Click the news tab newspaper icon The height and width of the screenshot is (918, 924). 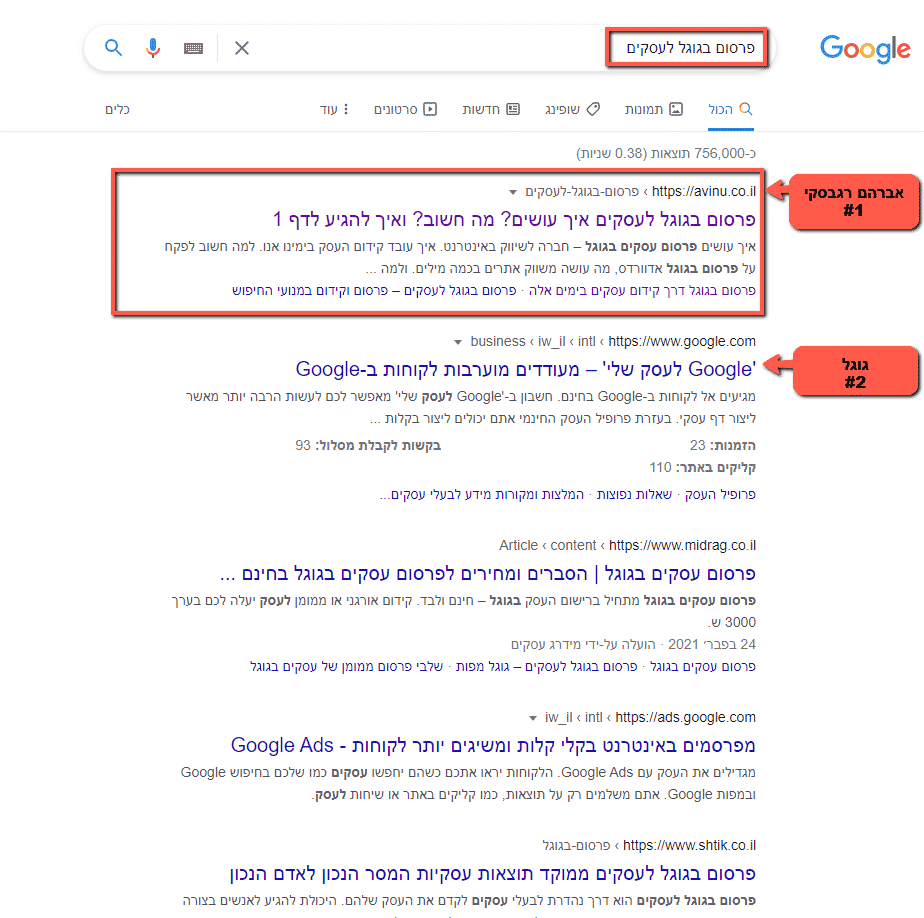tap(513, 109)
